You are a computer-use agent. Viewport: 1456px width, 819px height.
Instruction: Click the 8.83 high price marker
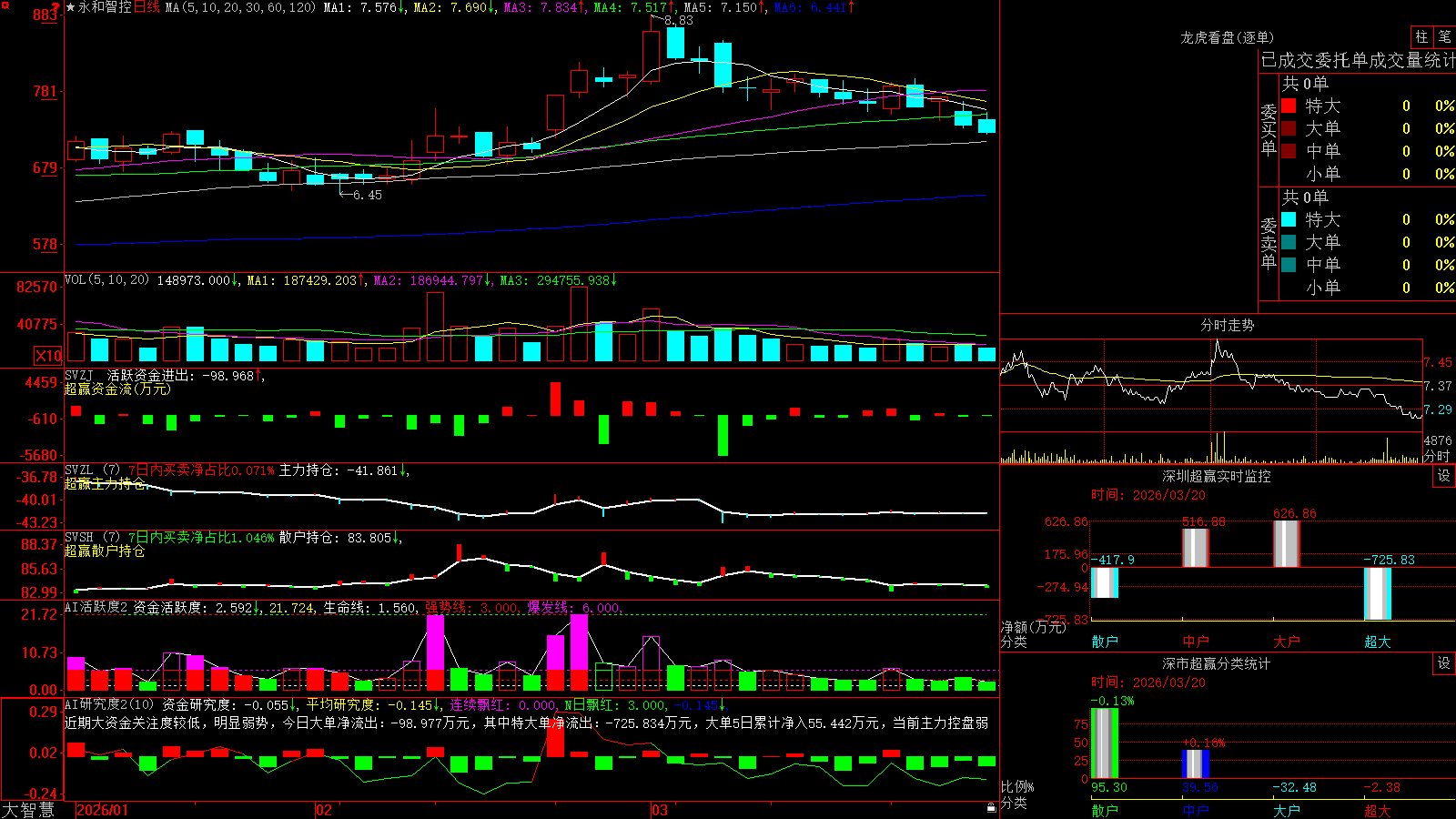[x=679, y=20]
